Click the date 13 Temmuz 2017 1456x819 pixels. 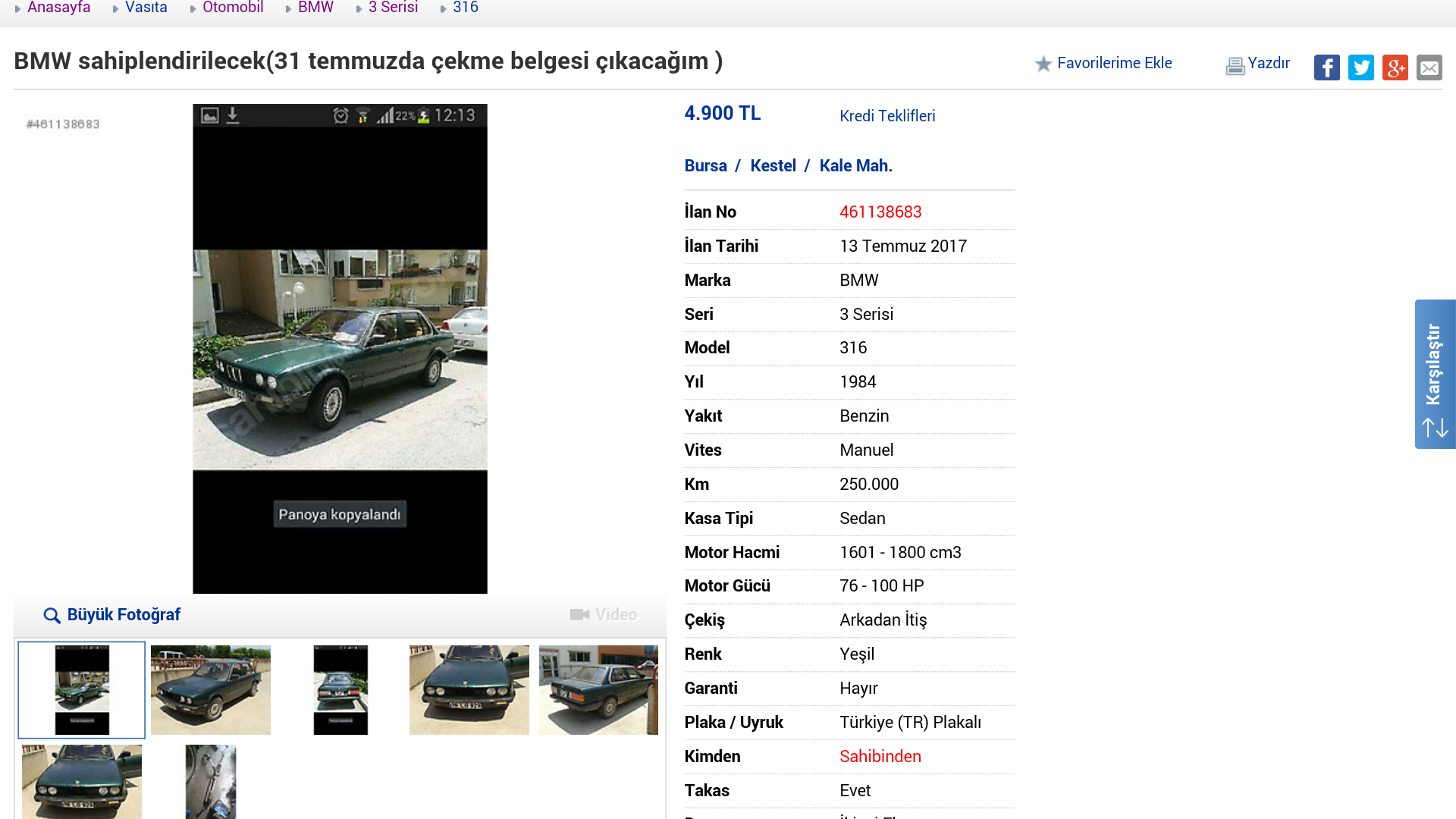pos(903,246)
